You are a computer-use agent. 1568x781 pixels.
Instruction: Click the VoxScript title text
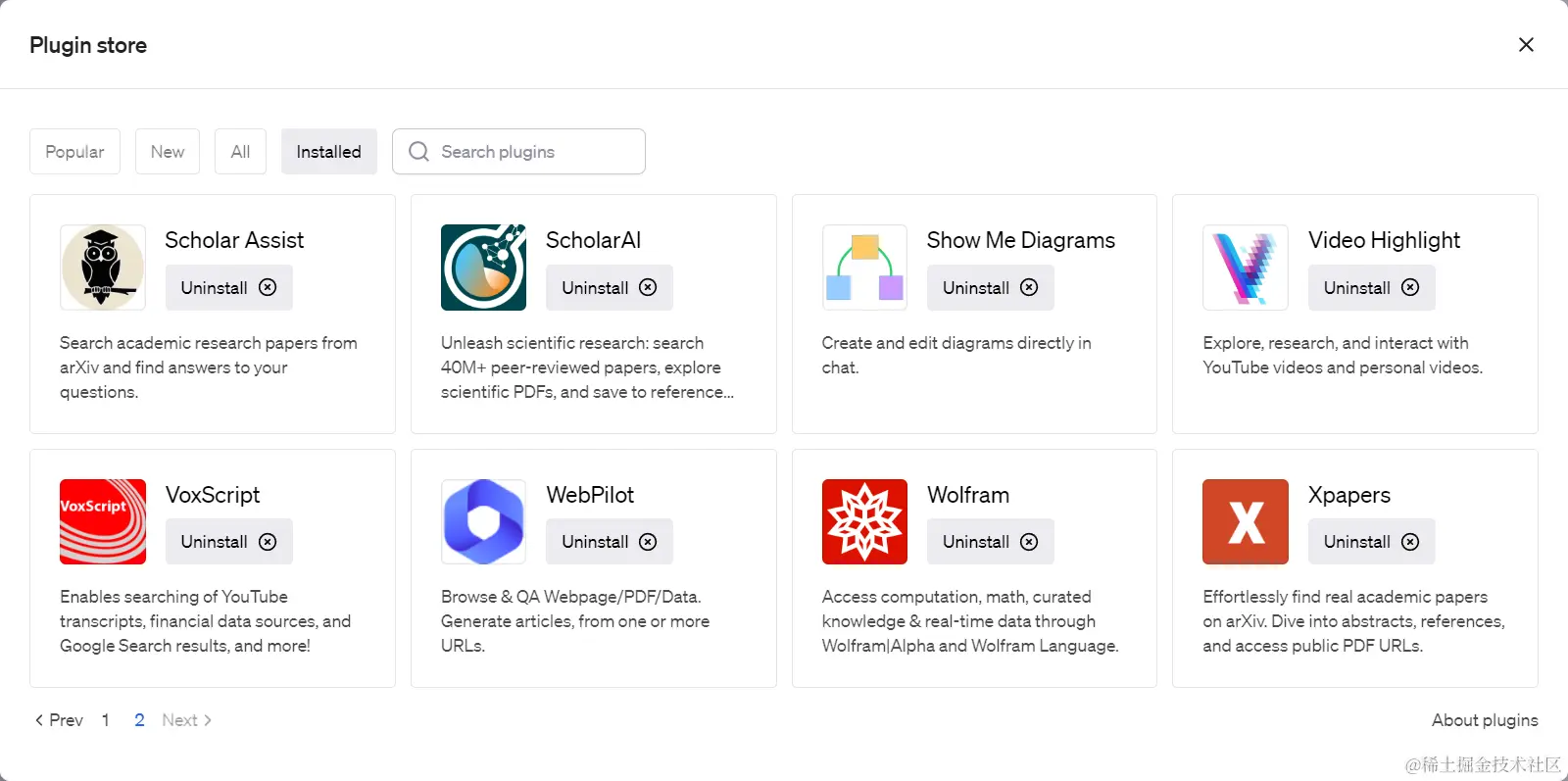[213, 495]
